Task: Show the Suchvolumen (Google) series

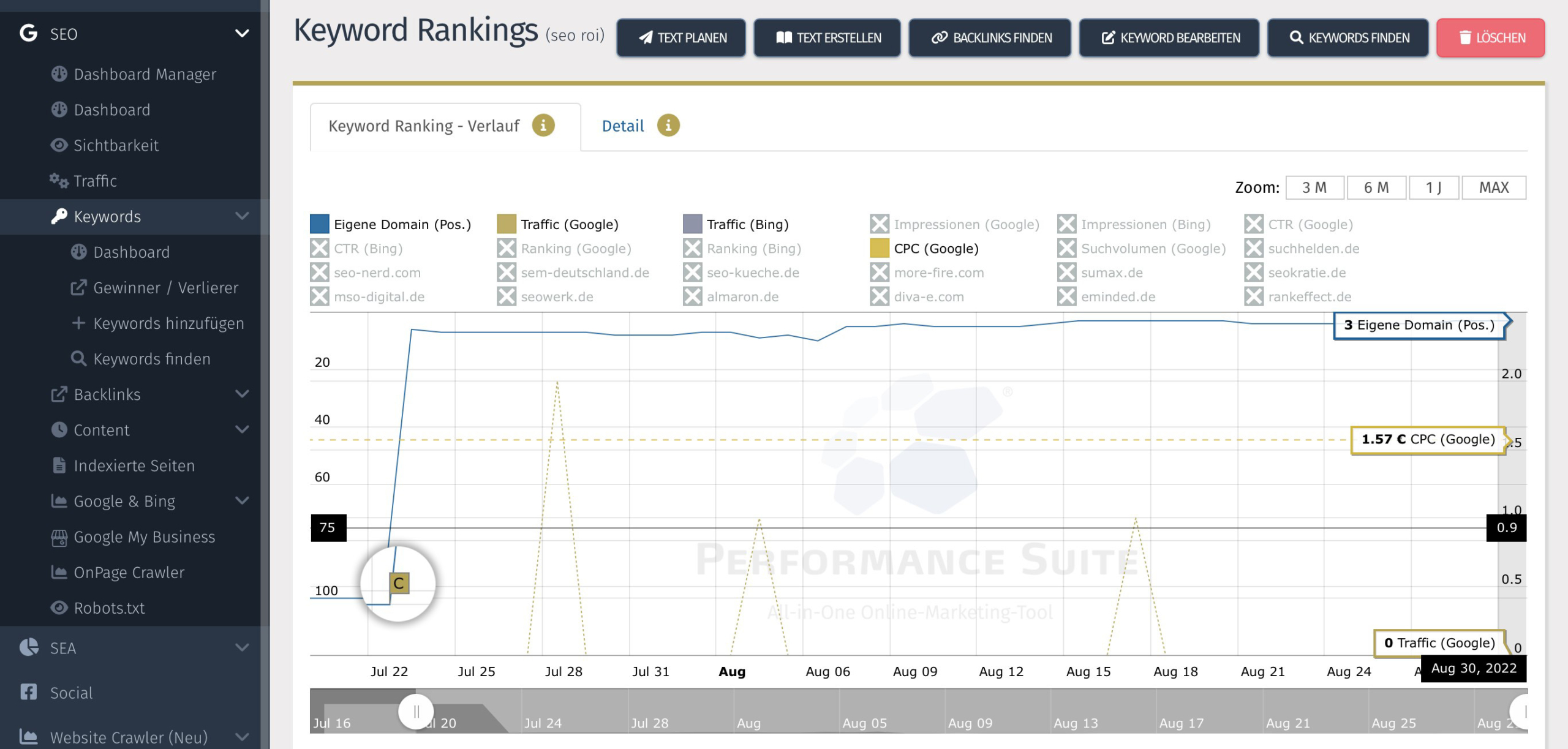Action: [x=1141, y=249]
